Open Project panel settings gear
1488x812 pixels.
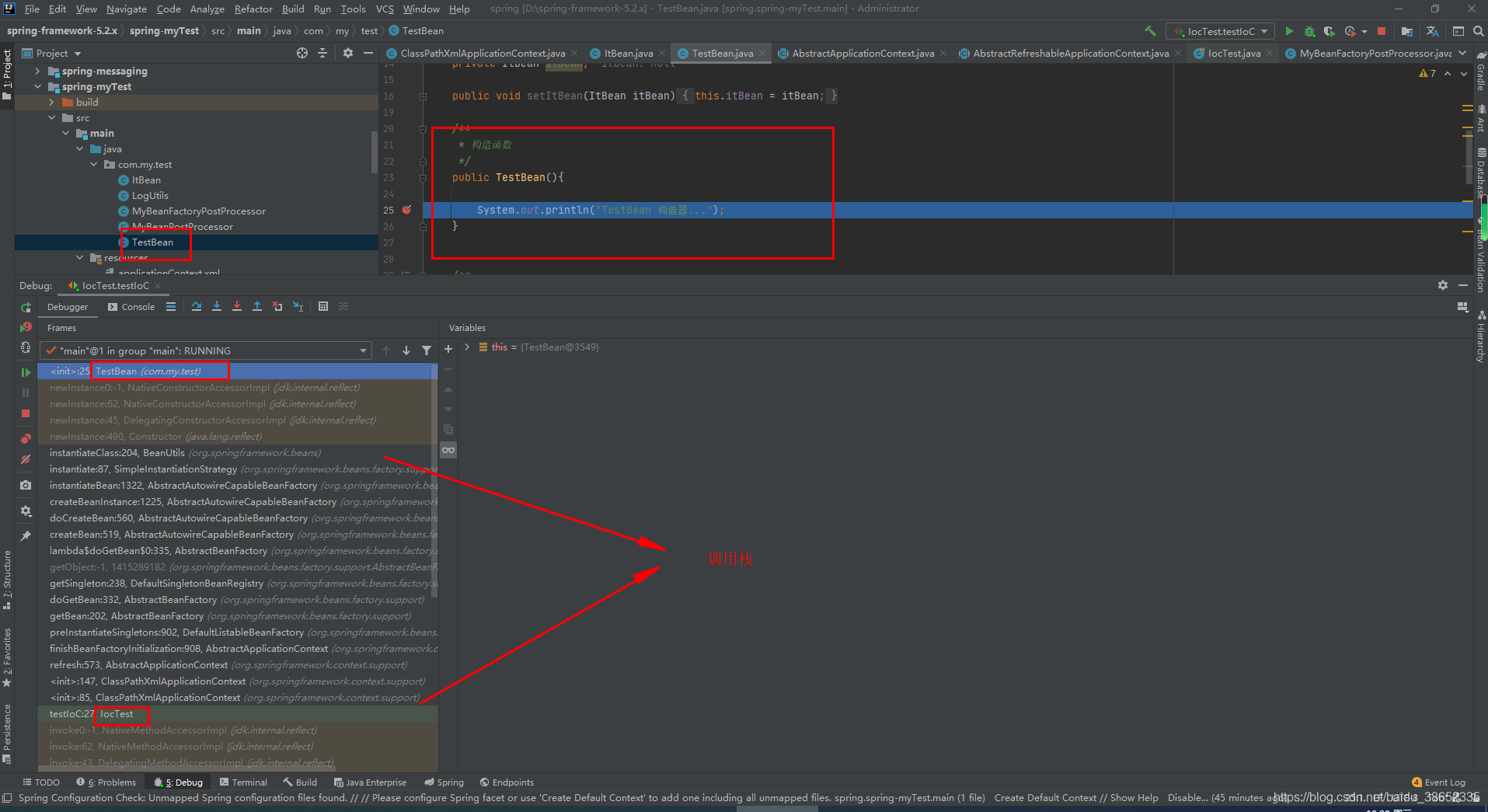(x=348, y=53)
